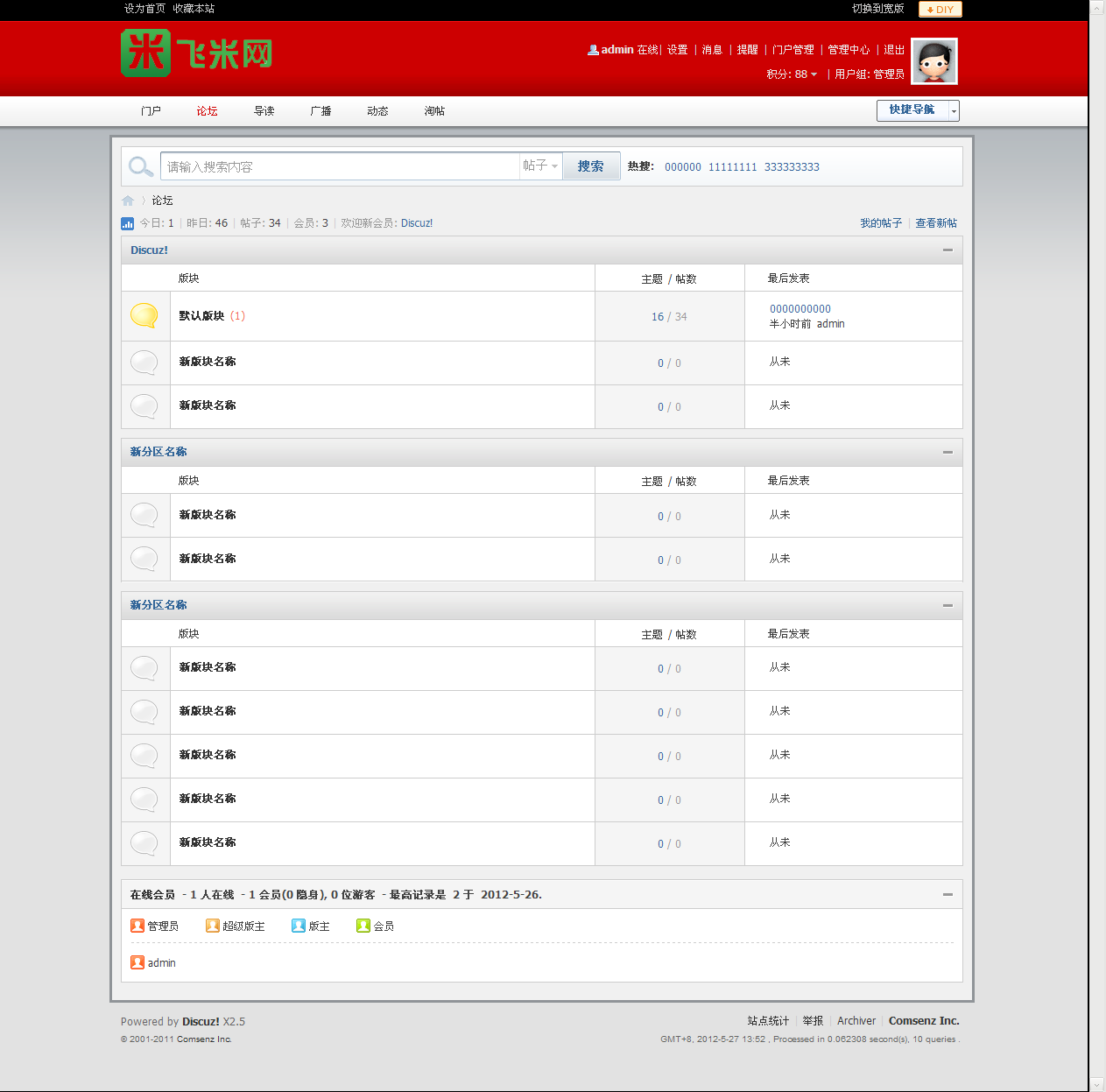Collapse the second 新分区名称 section

click(x=947, y=606)
